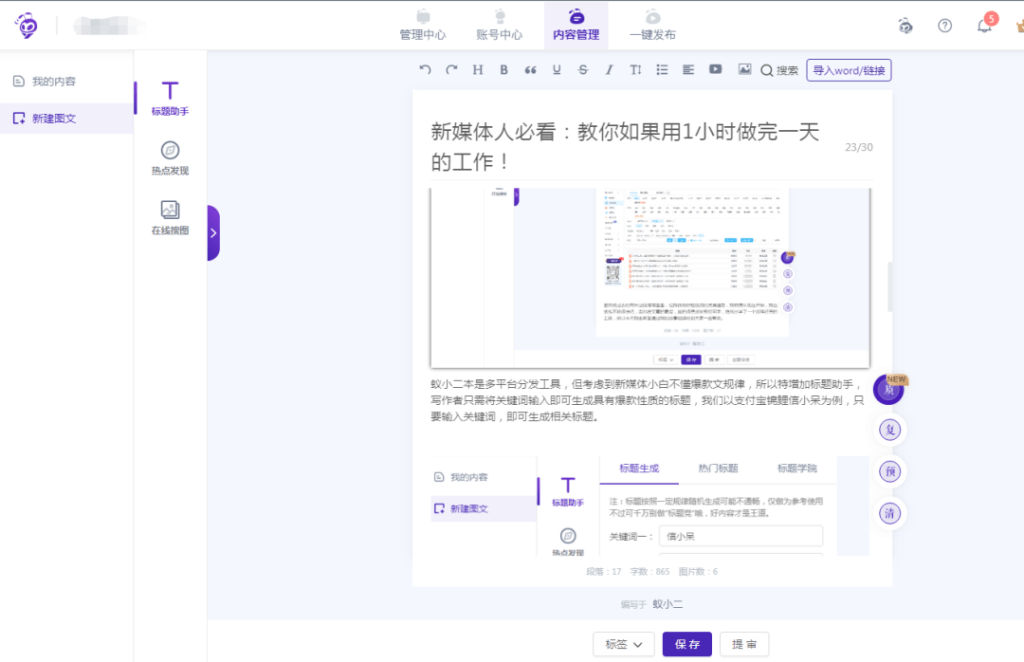Insert a blockquote with the quote icon

click(530, 70)
